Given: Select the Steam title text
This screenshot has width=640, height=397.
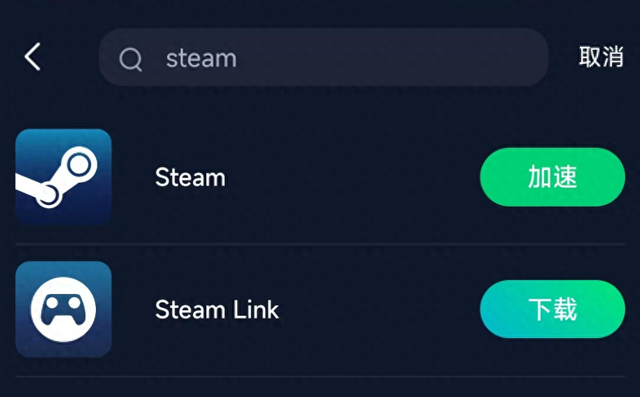Looking at the screenshot, I should coord(190,177).
